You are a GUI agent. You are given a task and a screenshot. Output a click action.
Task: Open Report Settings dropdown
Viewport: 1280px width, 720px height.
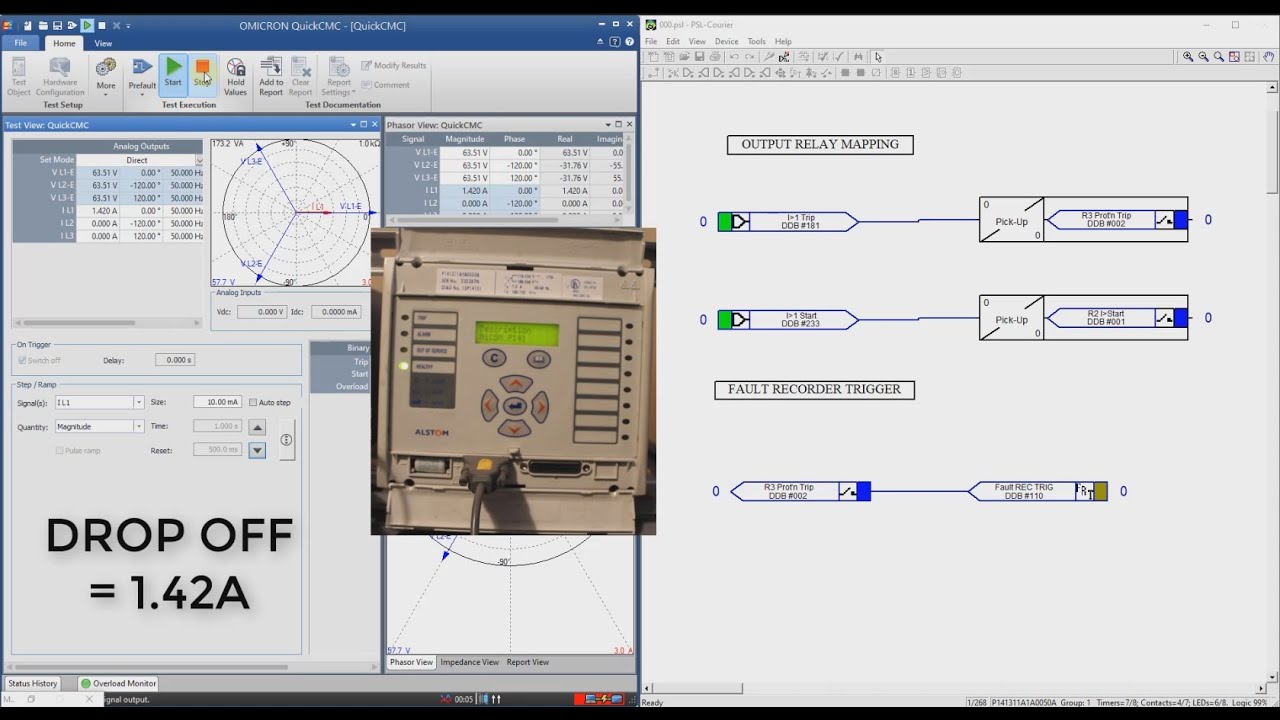339,77
